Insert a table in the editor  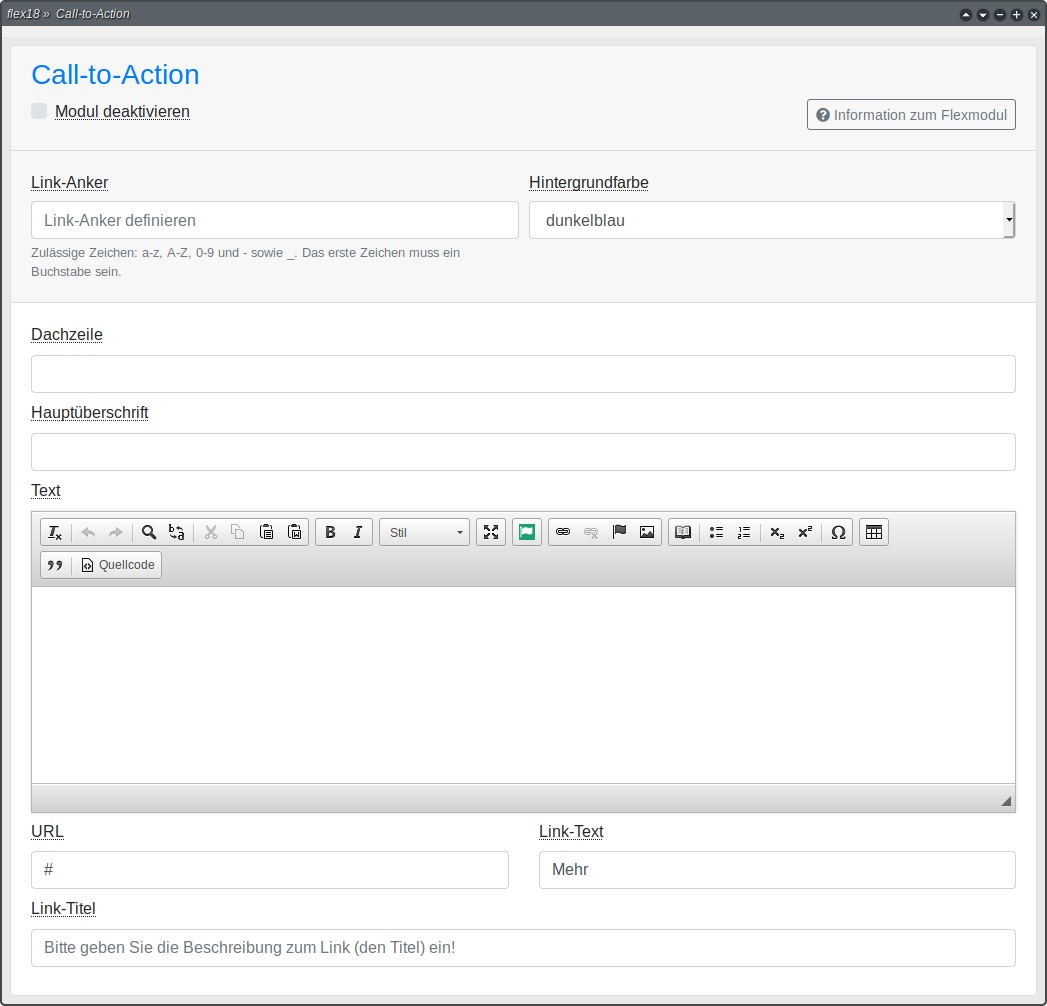click(874, 533)
